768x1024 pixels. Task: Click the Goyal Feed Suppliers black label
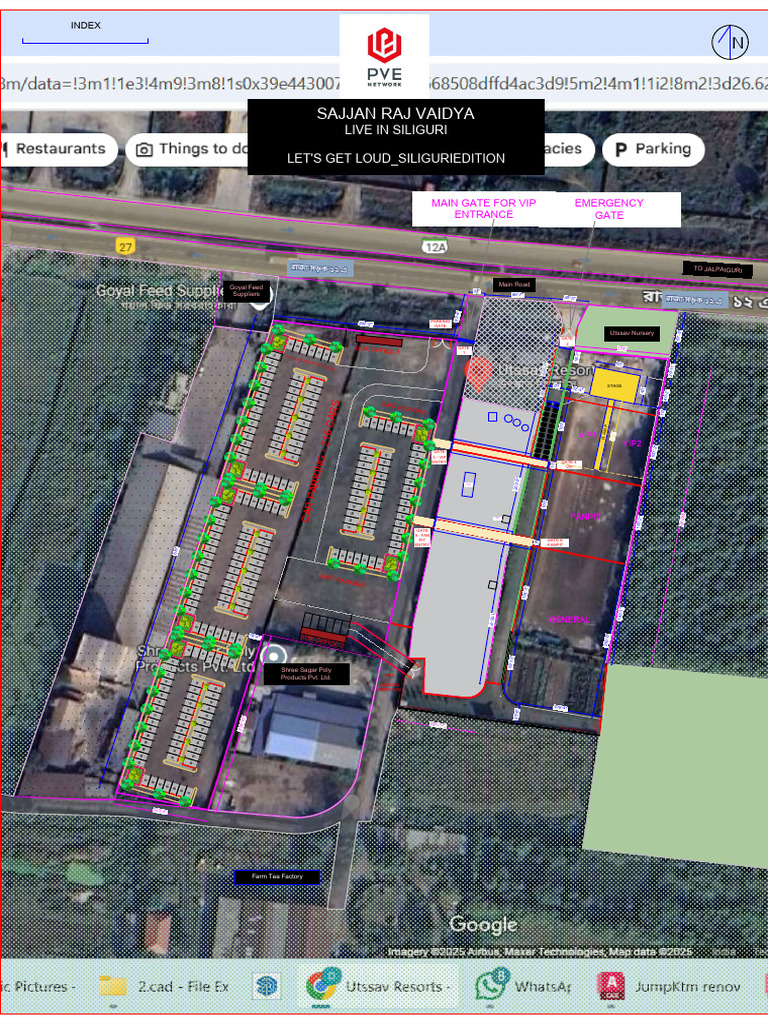pos(246,290)
